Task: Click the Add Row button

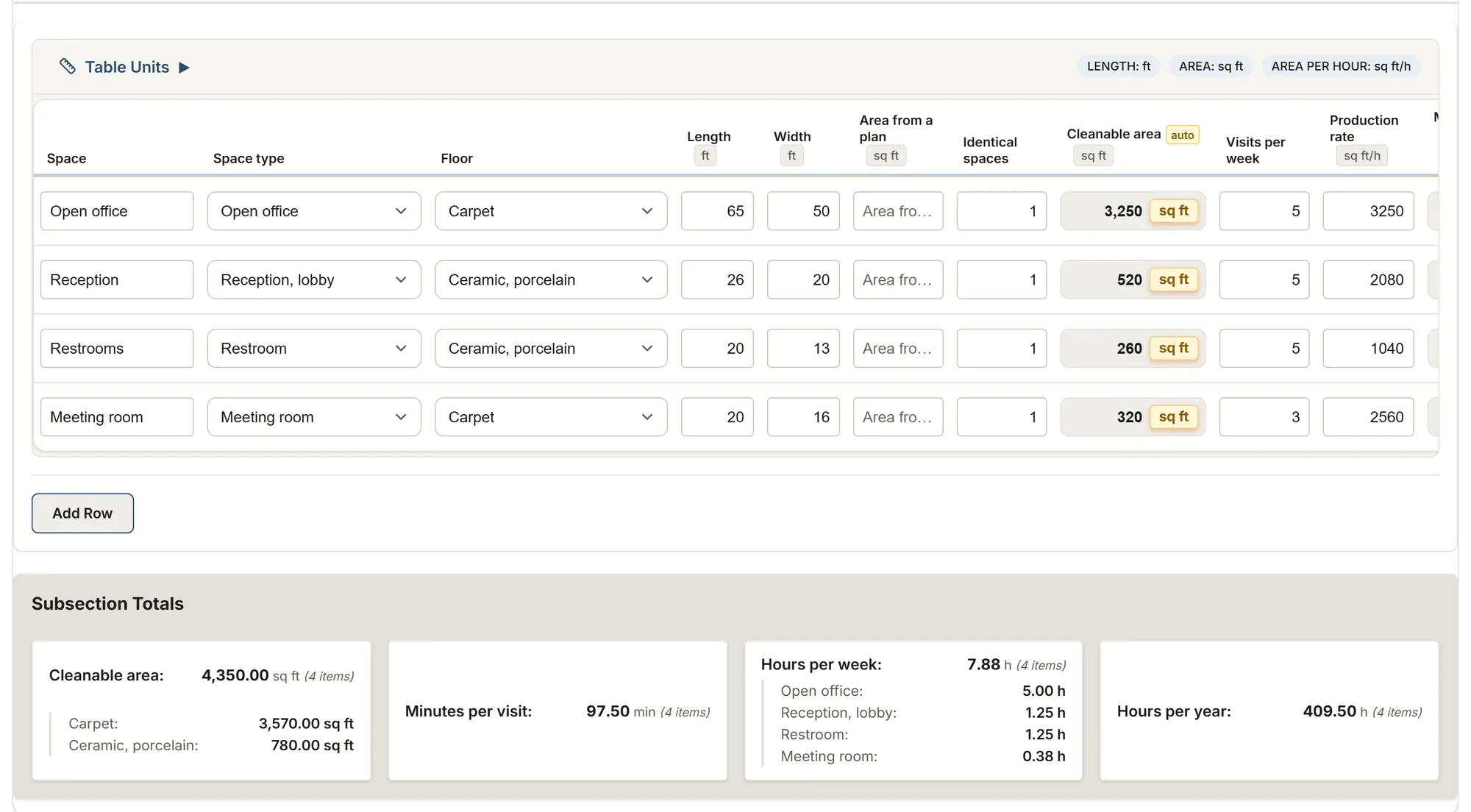Action: click(82, 513)
